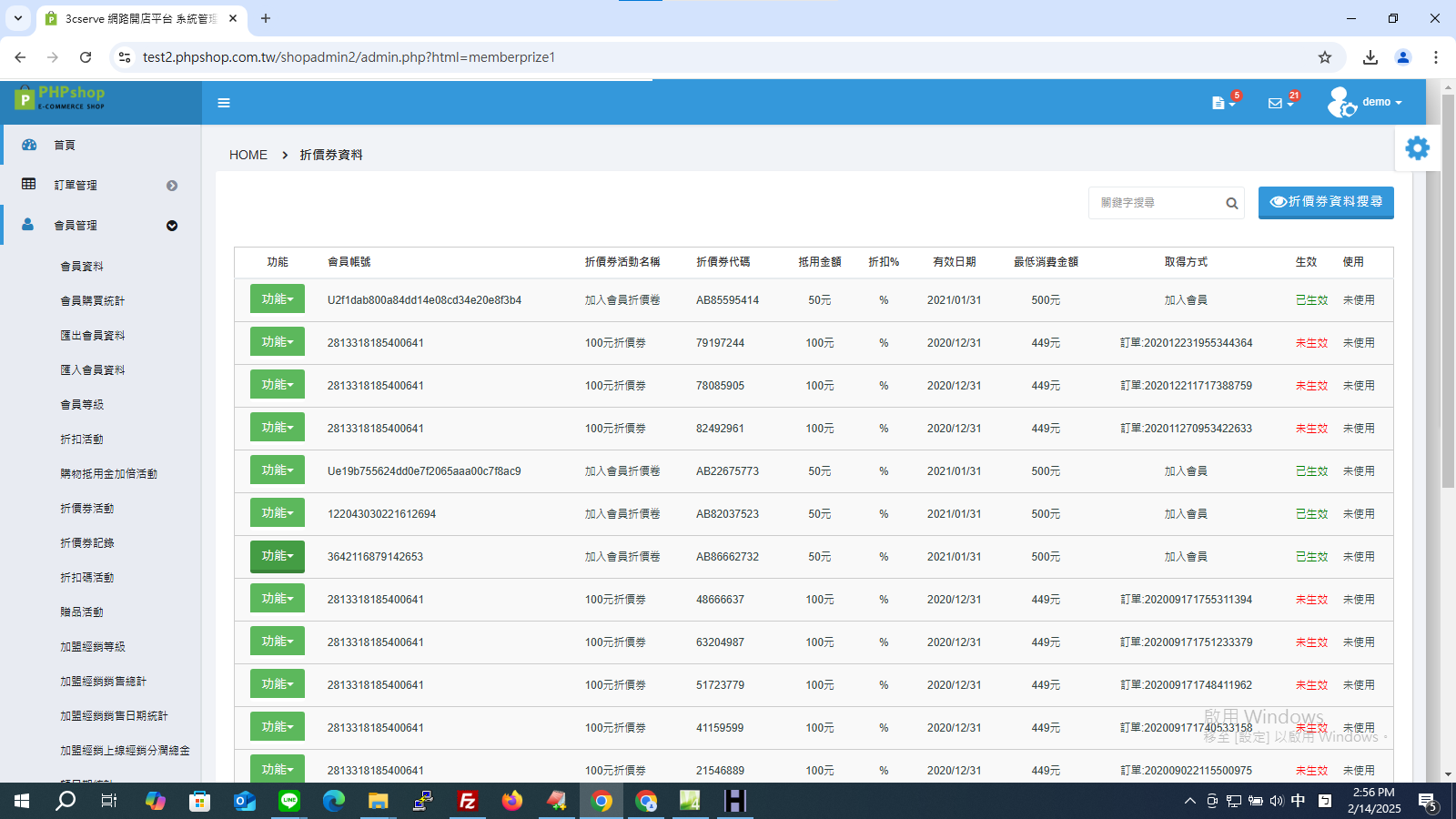
Task: Select 折價券活動 in the sidebar
Action: (87, 509)
